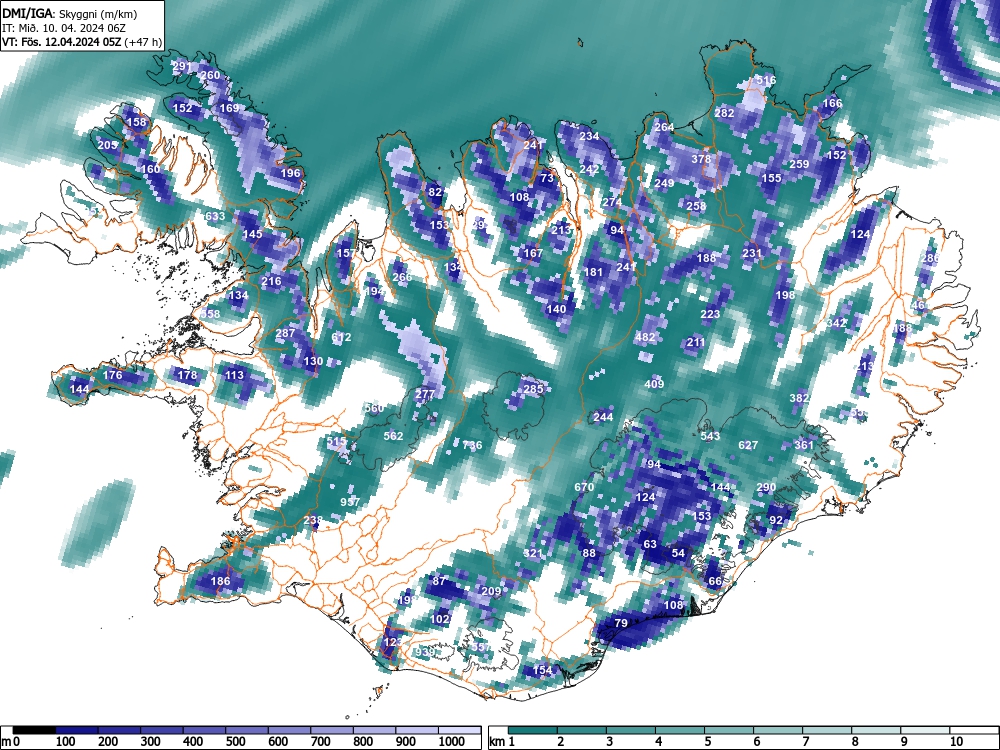1000x750 pixels.
Task: Click the map reading 178
Action: [x=188, y=374]
